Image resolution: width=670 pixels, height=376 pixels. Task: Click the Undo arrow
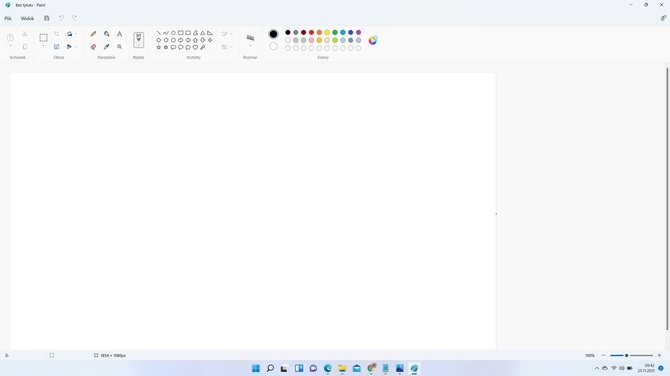(x=61, y=18)
